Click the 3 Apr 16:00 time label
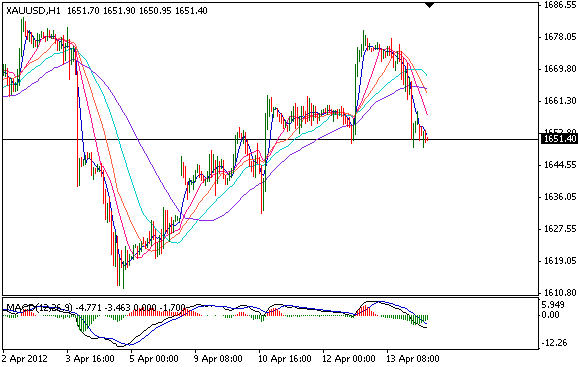 [91, 359]
